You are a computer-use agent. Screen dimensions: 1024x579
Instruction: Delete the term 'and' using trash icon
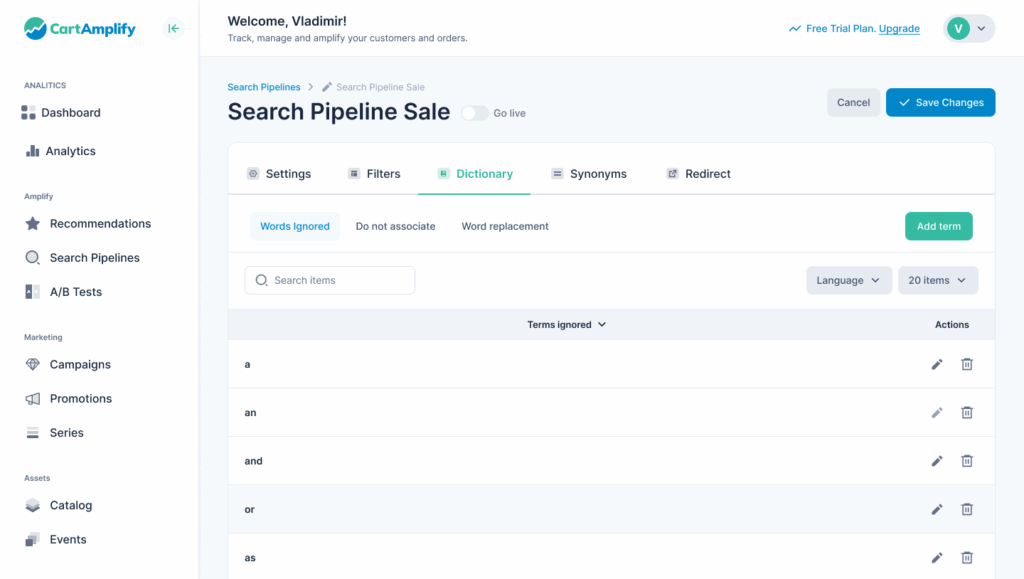click(x=967, y=461)
